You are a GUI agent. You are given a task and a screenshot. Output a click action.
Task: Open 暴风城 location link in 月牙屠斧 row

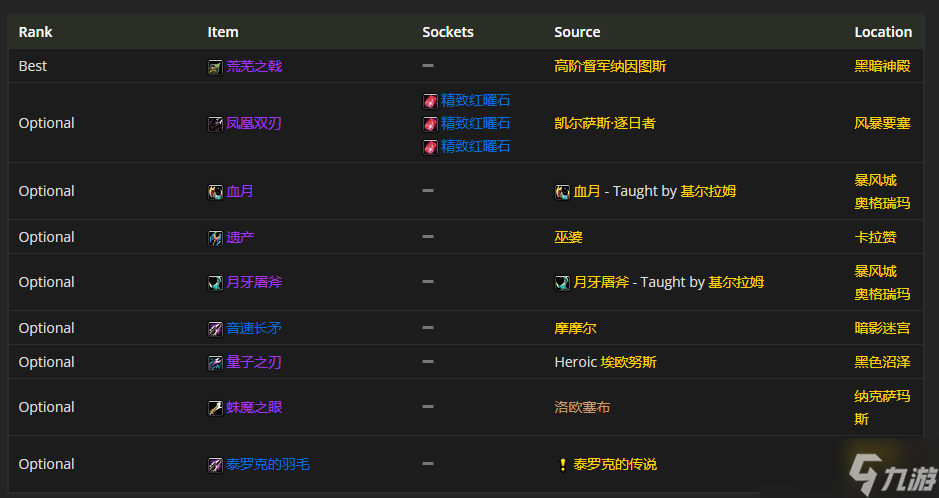[x=876, y=271]
